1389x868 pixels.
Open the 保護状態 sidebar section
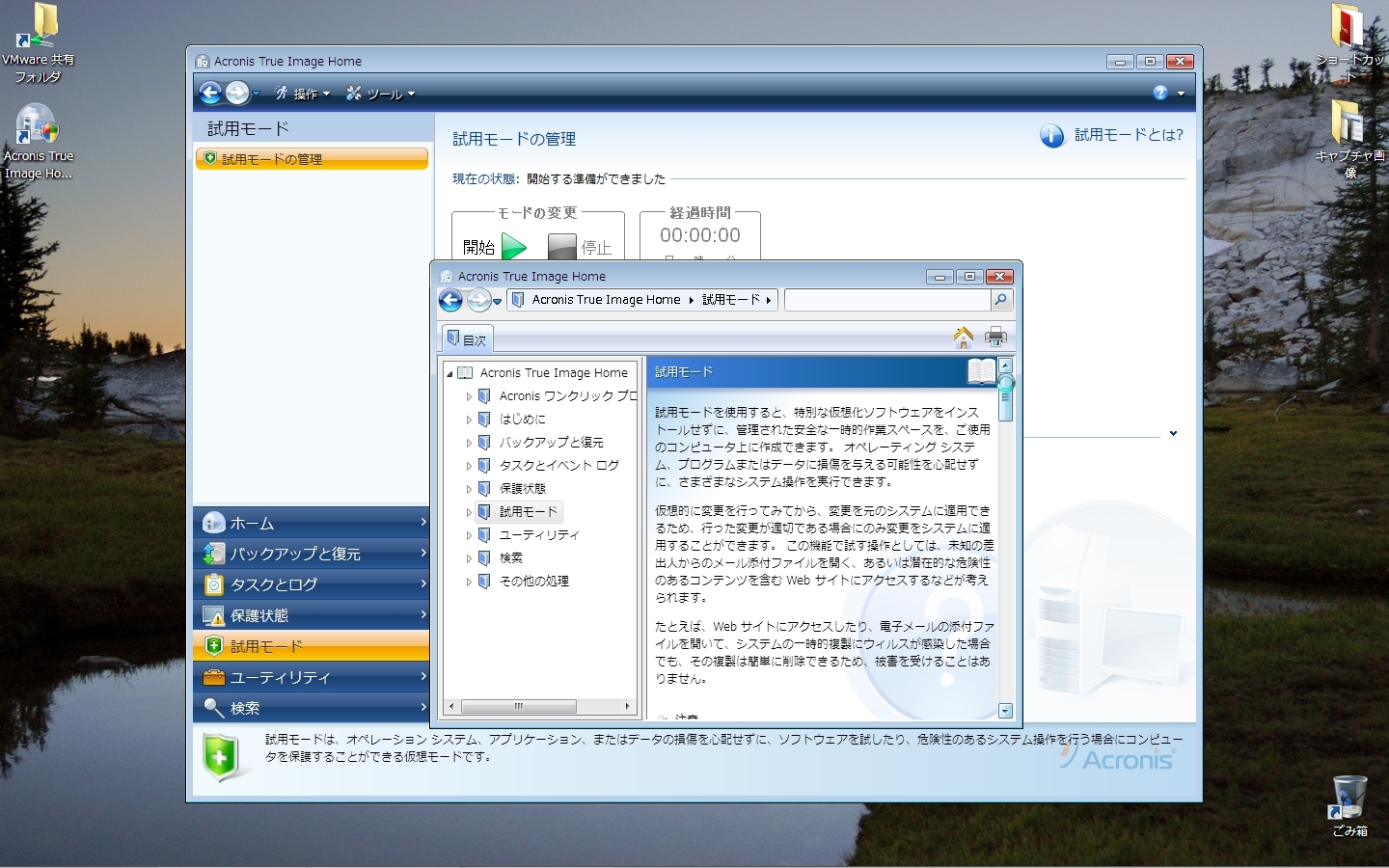click(x=312, y=615)
